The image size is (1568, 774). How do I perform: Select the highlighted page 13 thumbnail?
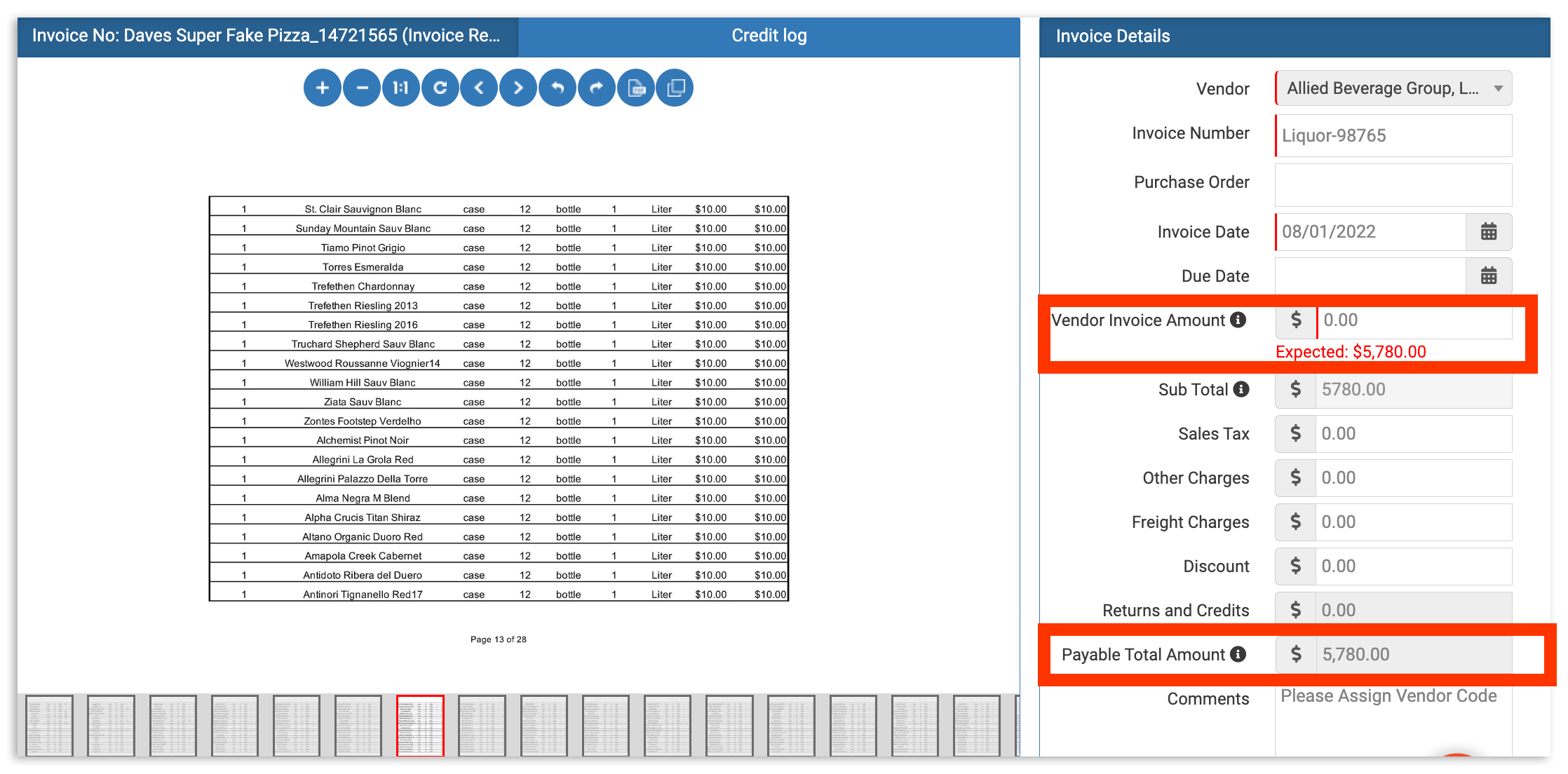pyautogui.click(x=420, y=726)
